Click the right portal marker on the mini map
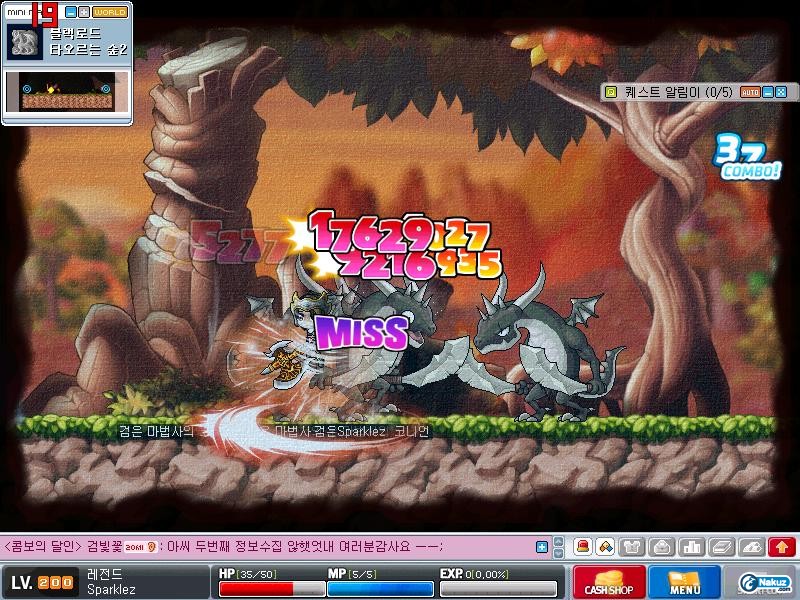Image resolution: width=800 pixels, height=600 pixels. pos(106,89)
